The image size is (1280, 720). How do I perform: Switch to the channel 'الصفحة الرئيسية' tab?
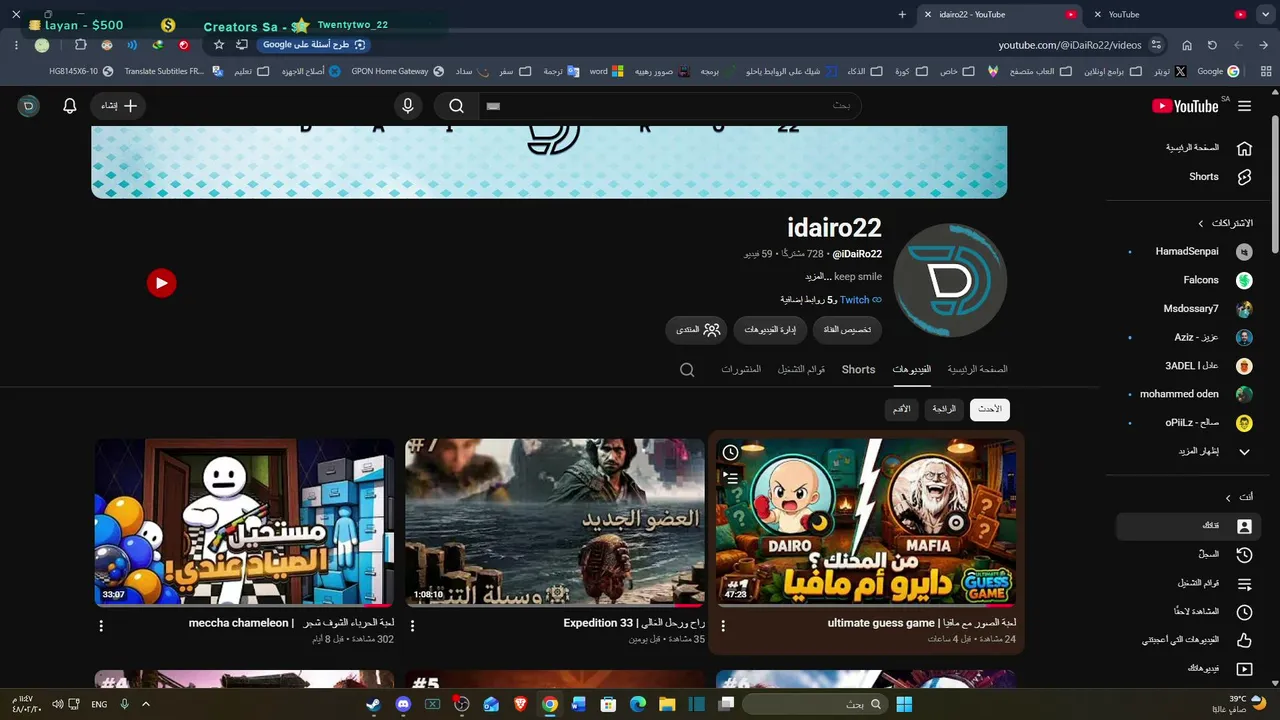977,370
